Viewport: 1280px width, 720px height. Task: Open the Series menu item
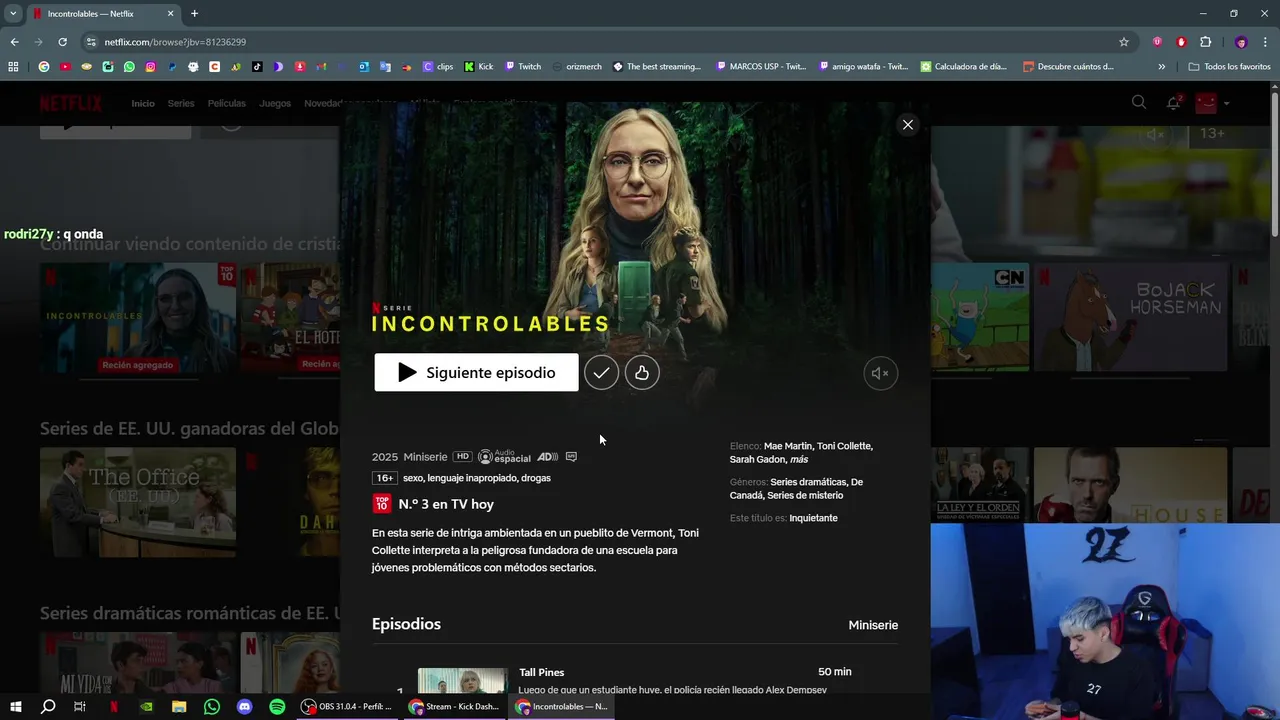click(x=181, y=103)
